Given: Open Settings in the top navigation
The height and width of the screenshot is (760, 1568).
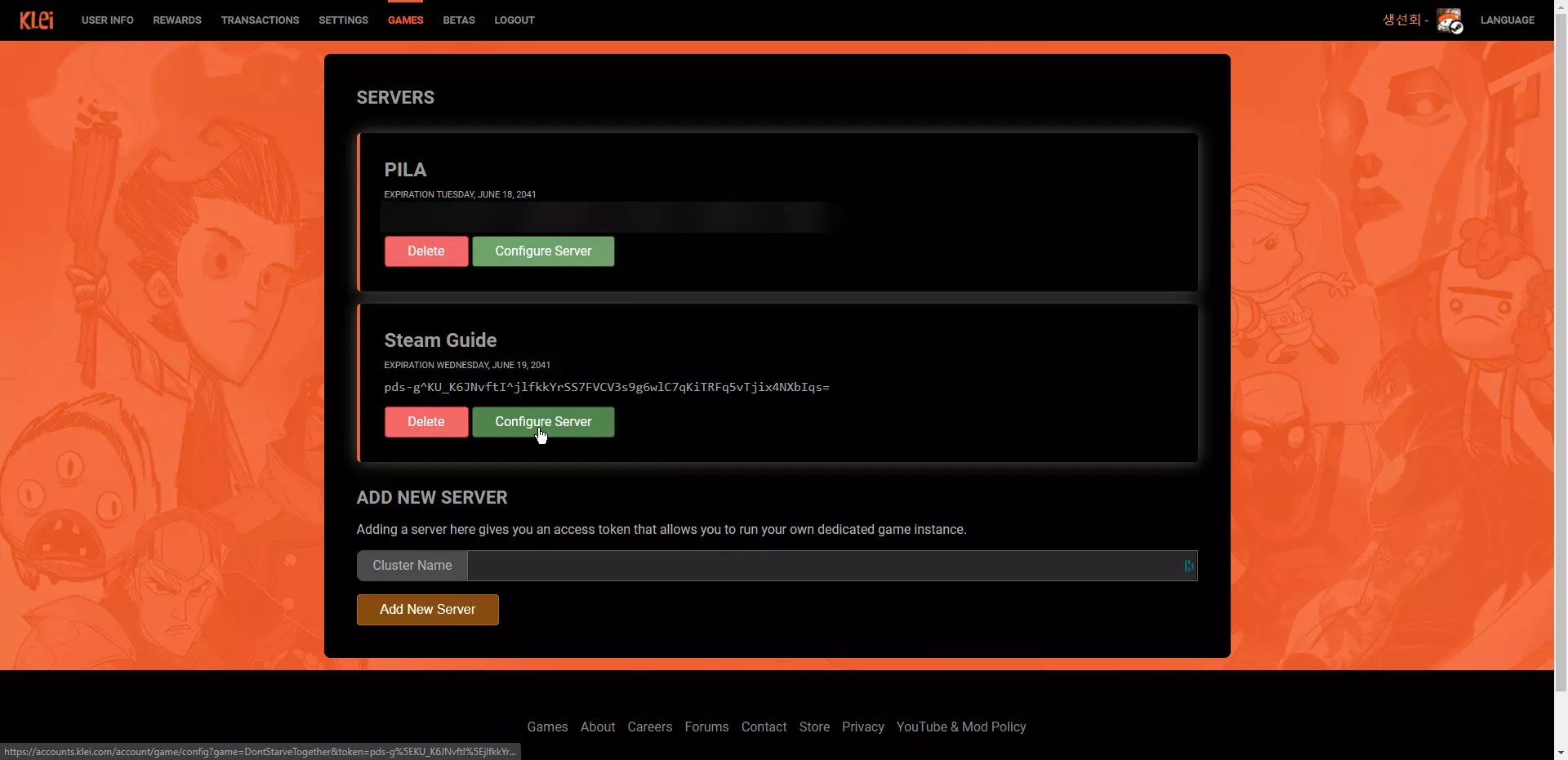Looking at the screenshot, I should (x=343, y=20).
